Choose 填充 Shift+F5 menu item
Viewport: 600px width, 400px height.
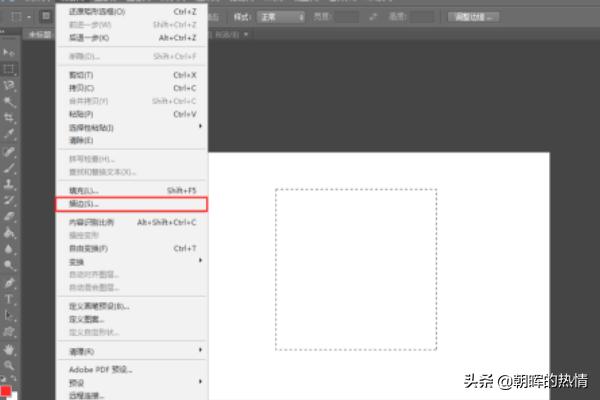[132, 191]
